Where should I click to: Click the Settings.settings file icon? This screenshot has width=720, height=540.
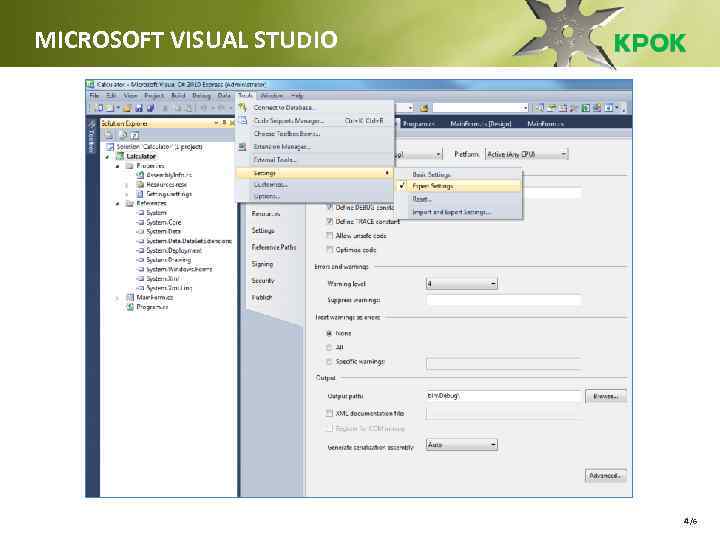tap(140, 194)
